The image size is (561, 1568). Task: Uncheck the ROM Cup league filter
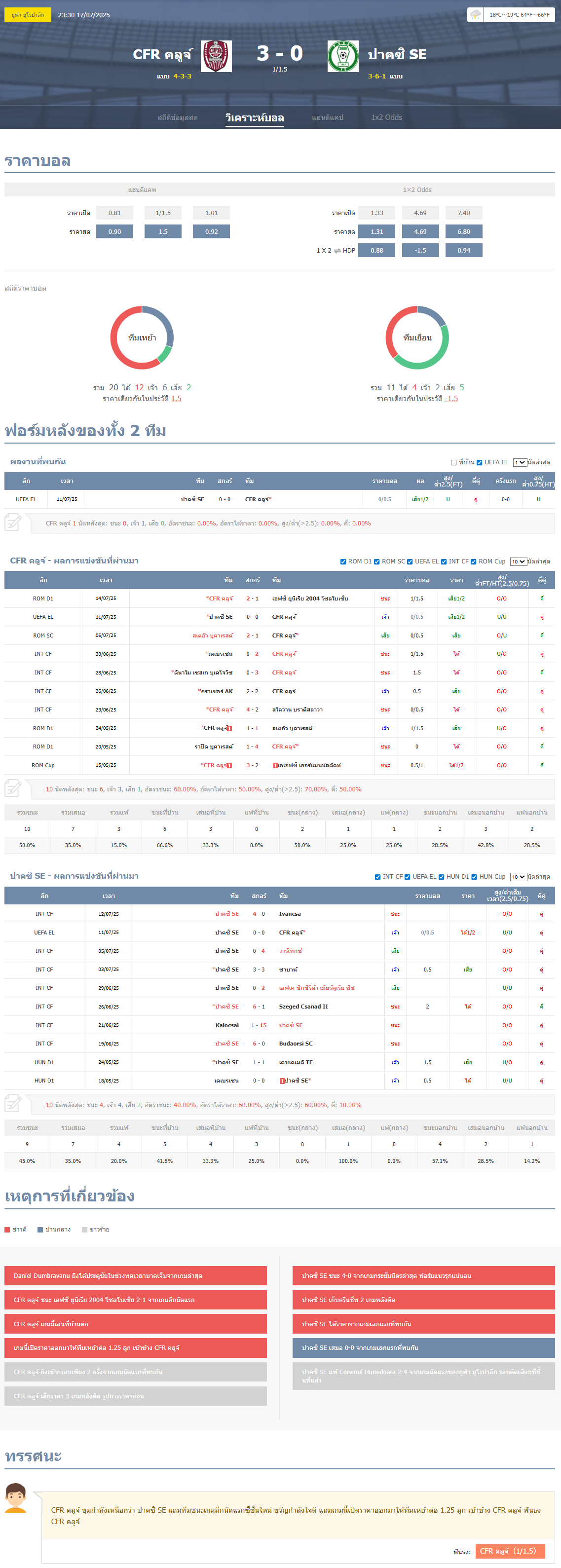473,562
